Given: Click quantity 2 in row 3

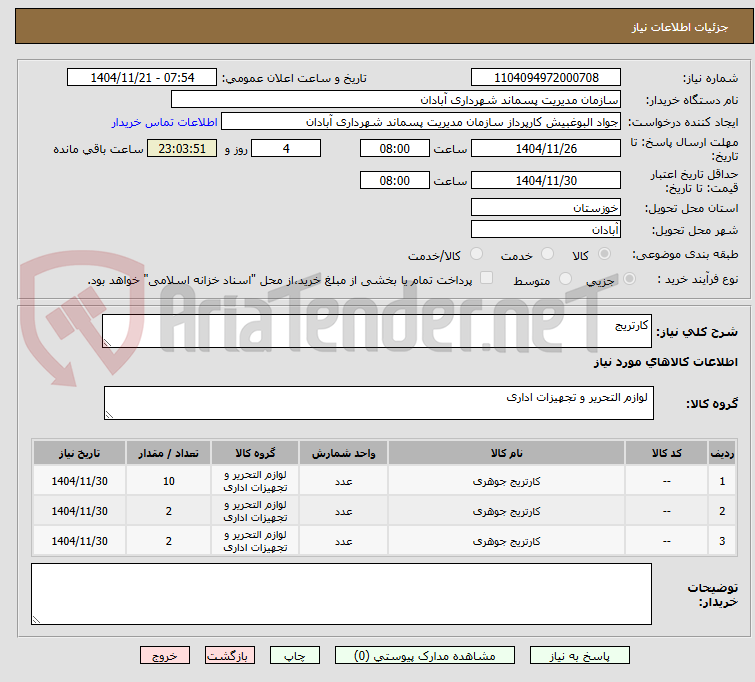Looking at the screenshot, I should 169,541.
